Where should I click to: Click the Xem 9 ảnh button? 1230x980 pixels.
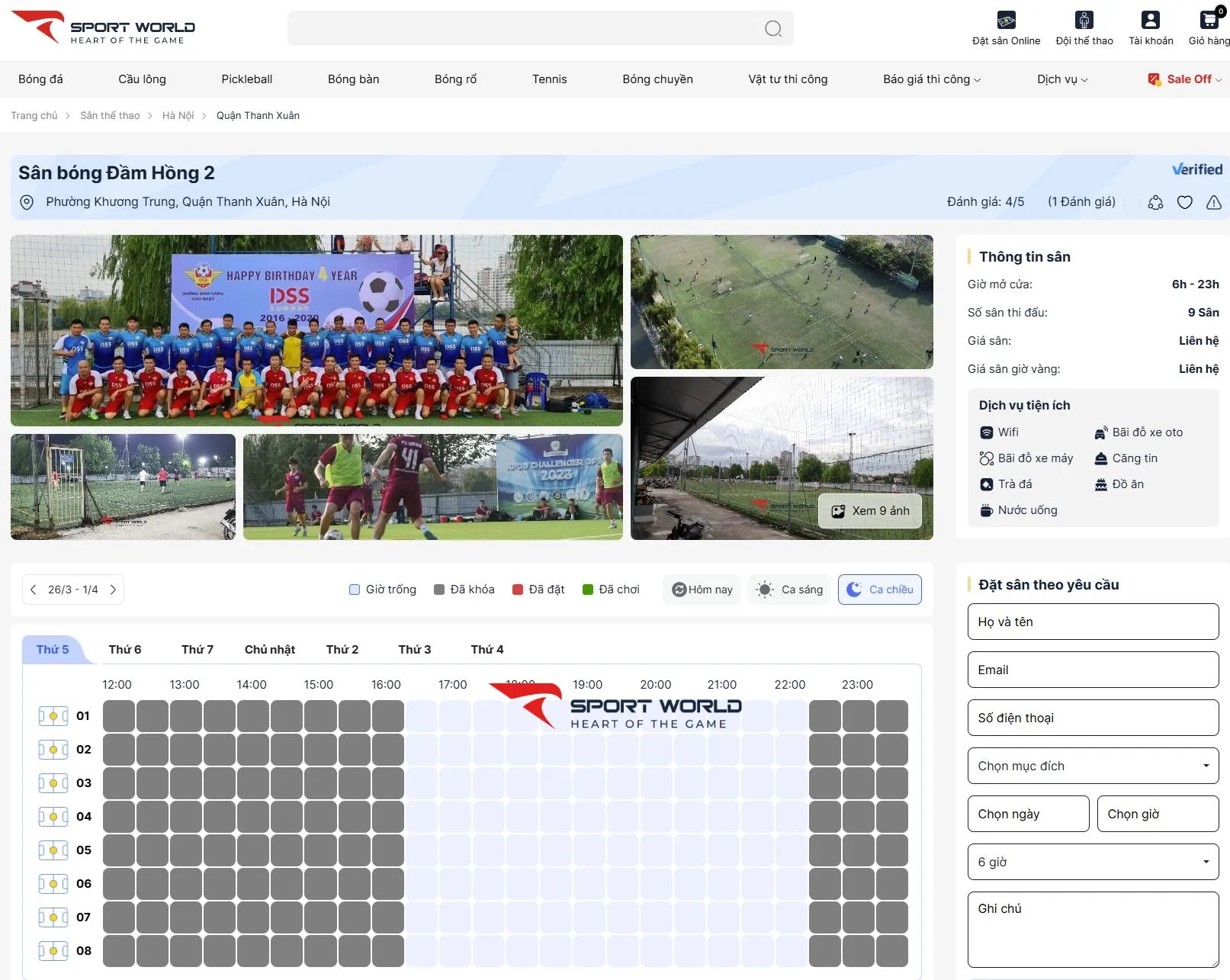coord(870,511)
